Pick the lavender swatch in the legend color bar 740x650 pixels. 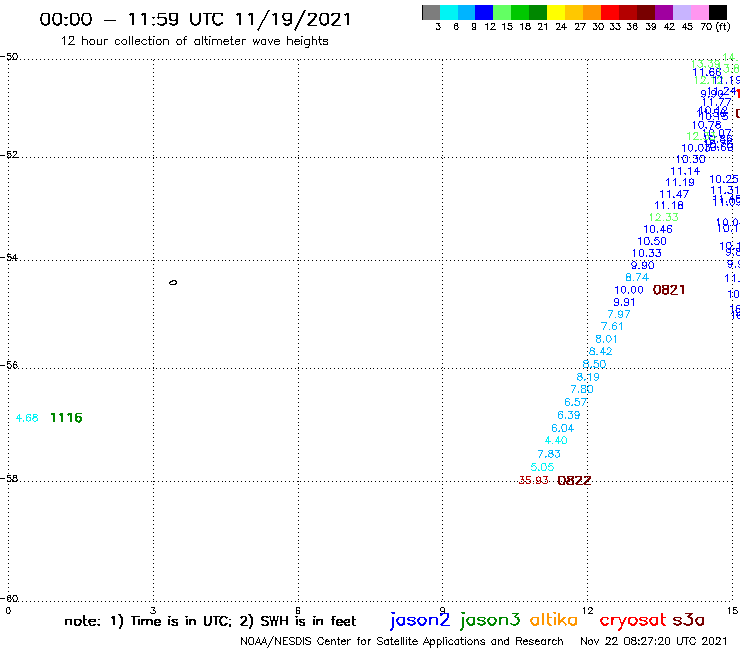(681, 12)
